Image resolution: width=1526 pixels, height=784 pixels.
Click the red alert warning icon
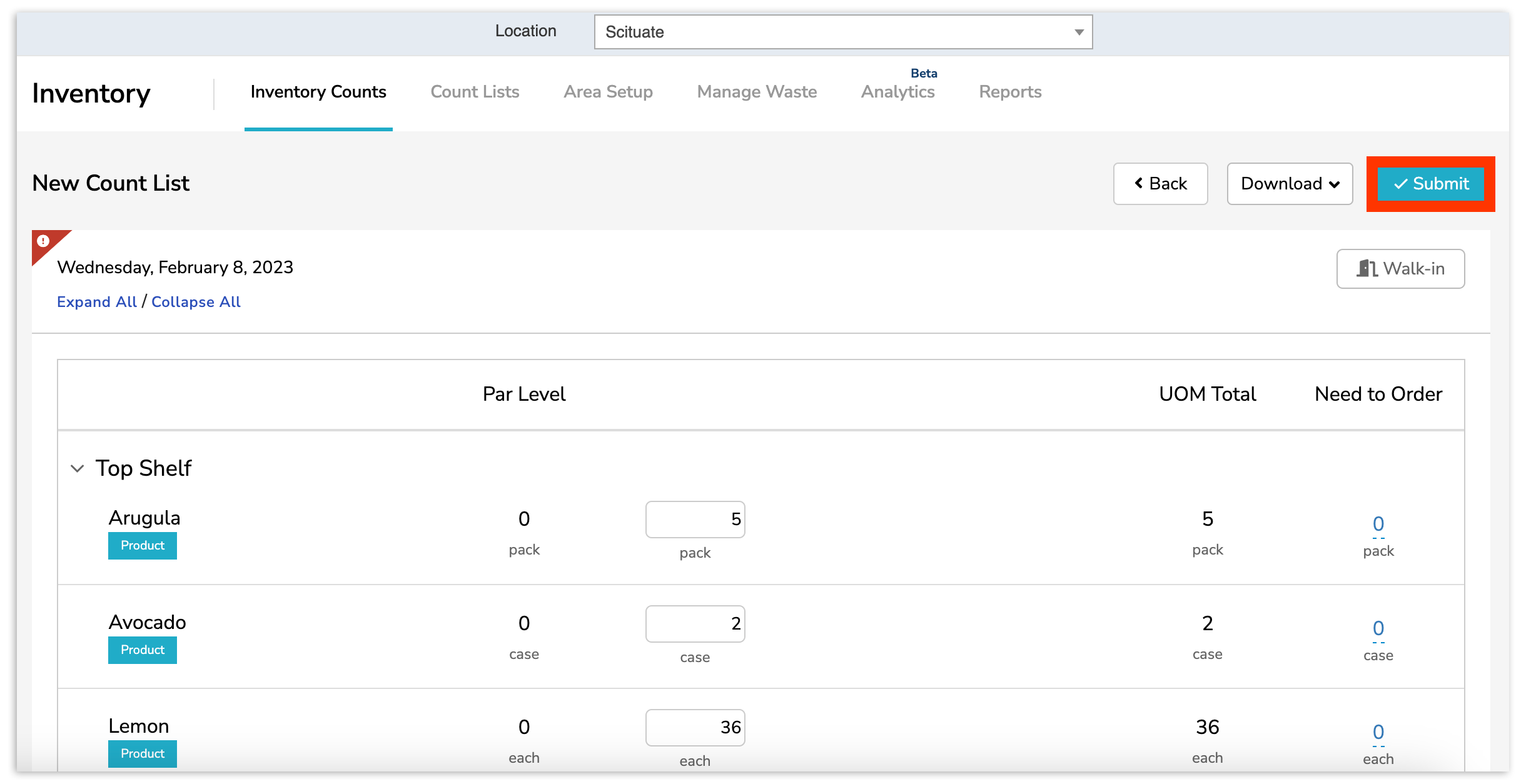43,241
